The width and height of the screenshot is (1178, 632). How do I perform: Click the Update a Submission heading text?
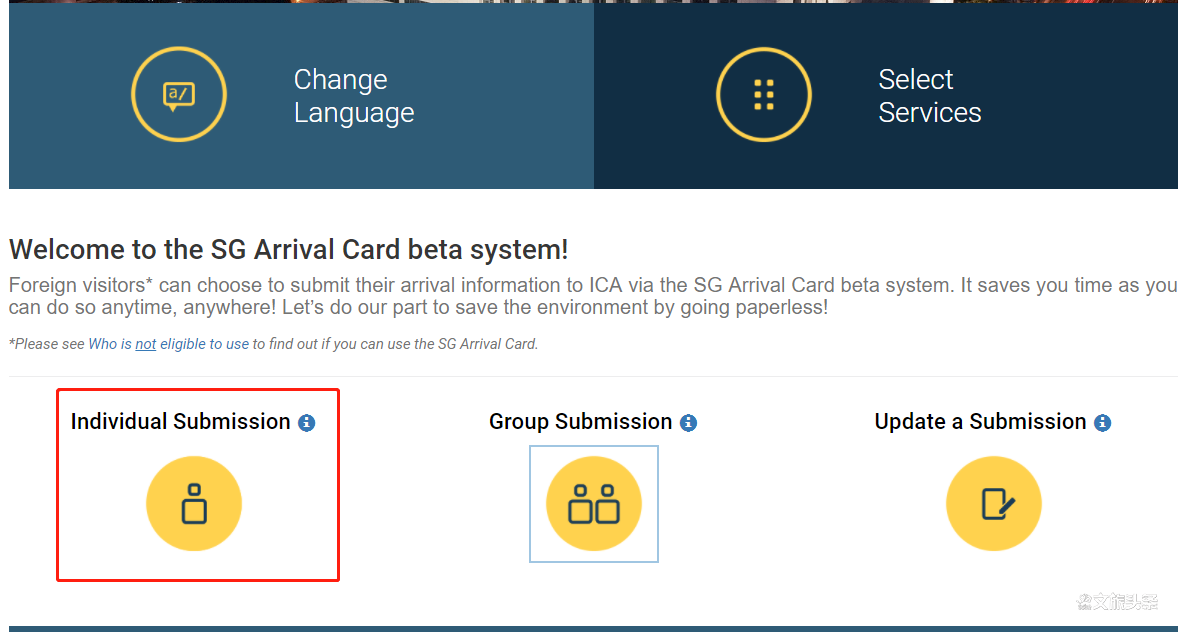(x=980, y=422)
